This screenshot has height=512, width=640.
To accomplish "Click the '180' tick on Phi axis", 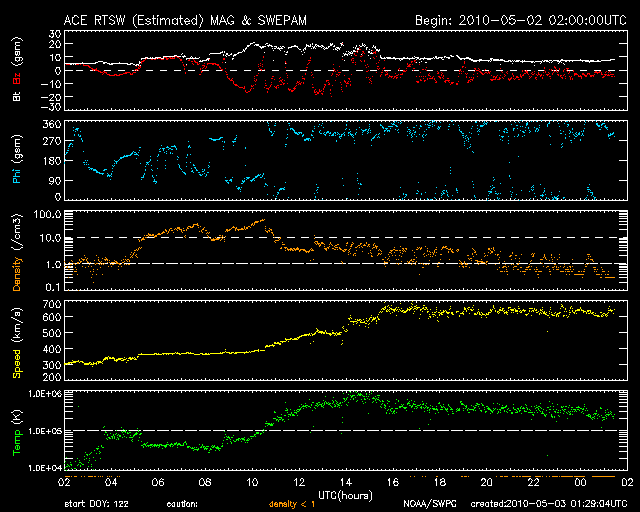I will click(52, 161).
